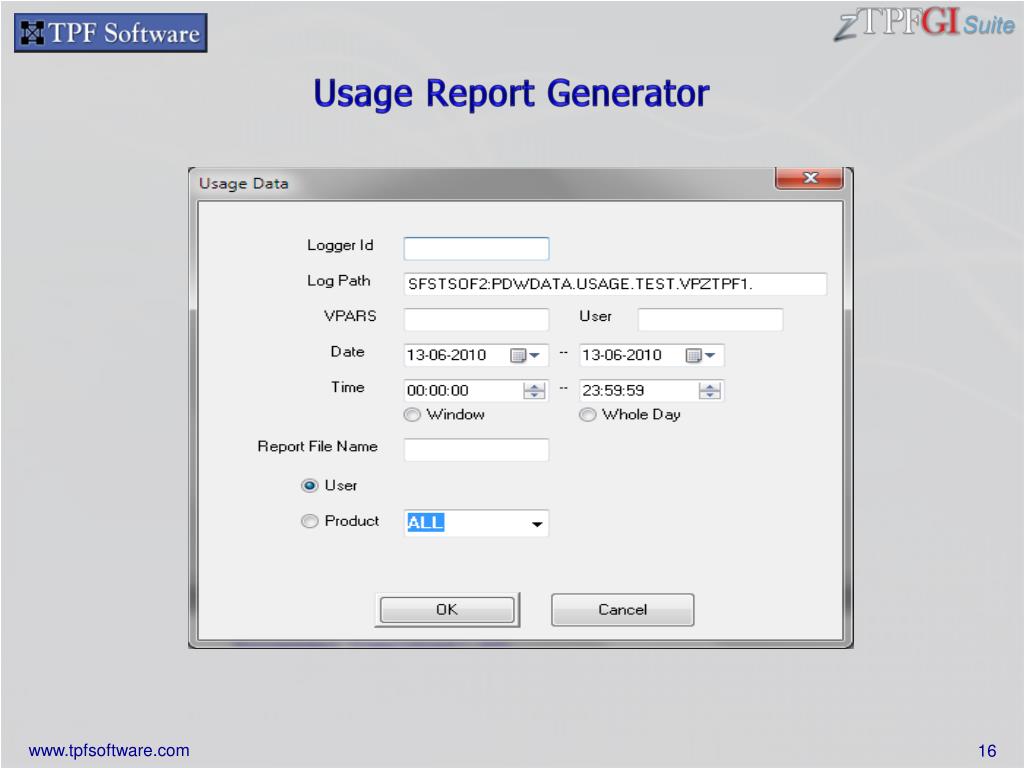
Task: Select the Window radio button
Action: tap(412, 415)
